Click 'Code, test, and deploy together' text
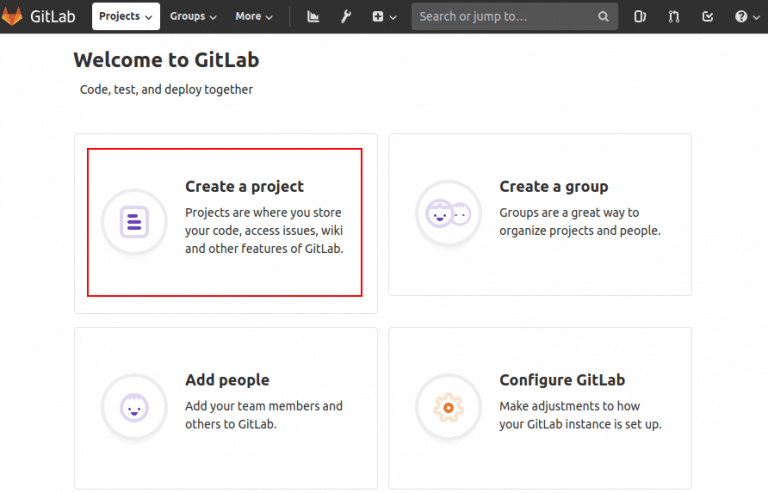 pyautogui.click(x=167, y=90)
